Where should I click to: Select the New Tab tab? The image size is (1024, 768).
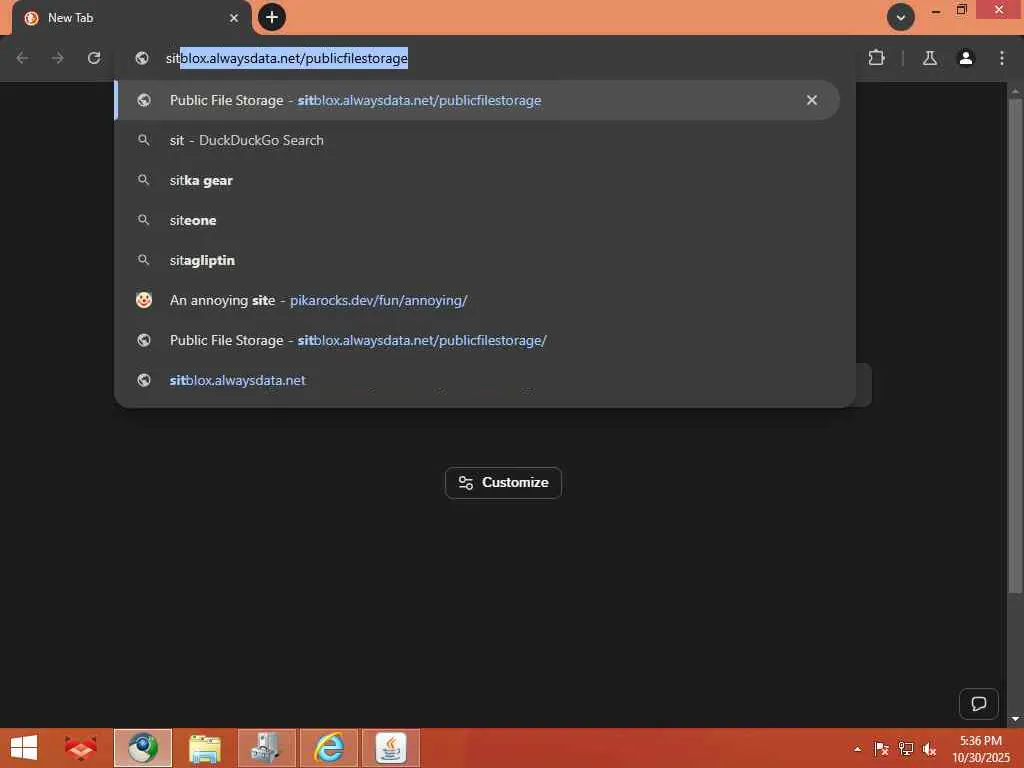[131, 18]
